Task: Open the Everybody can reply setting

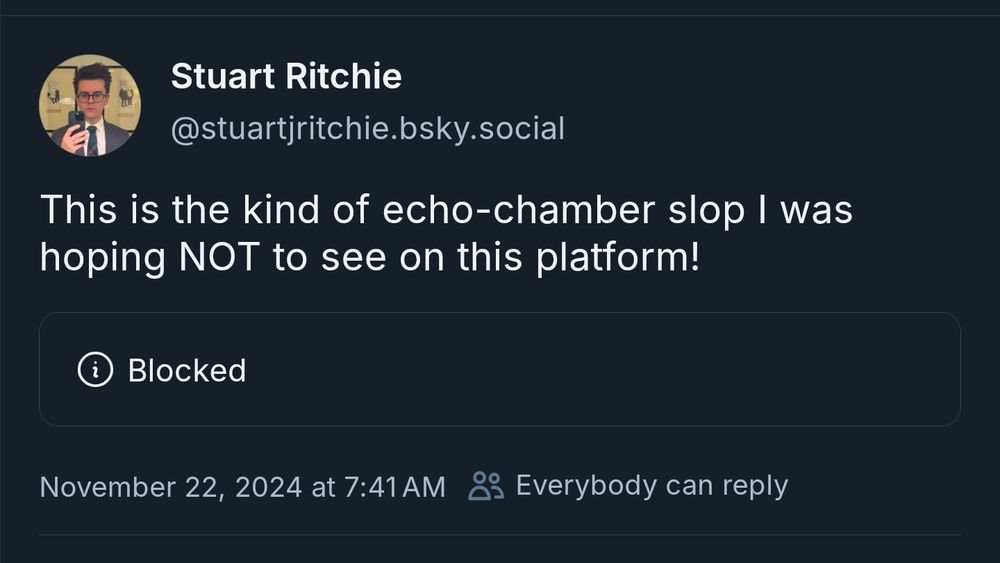Action: coord(652,486)
